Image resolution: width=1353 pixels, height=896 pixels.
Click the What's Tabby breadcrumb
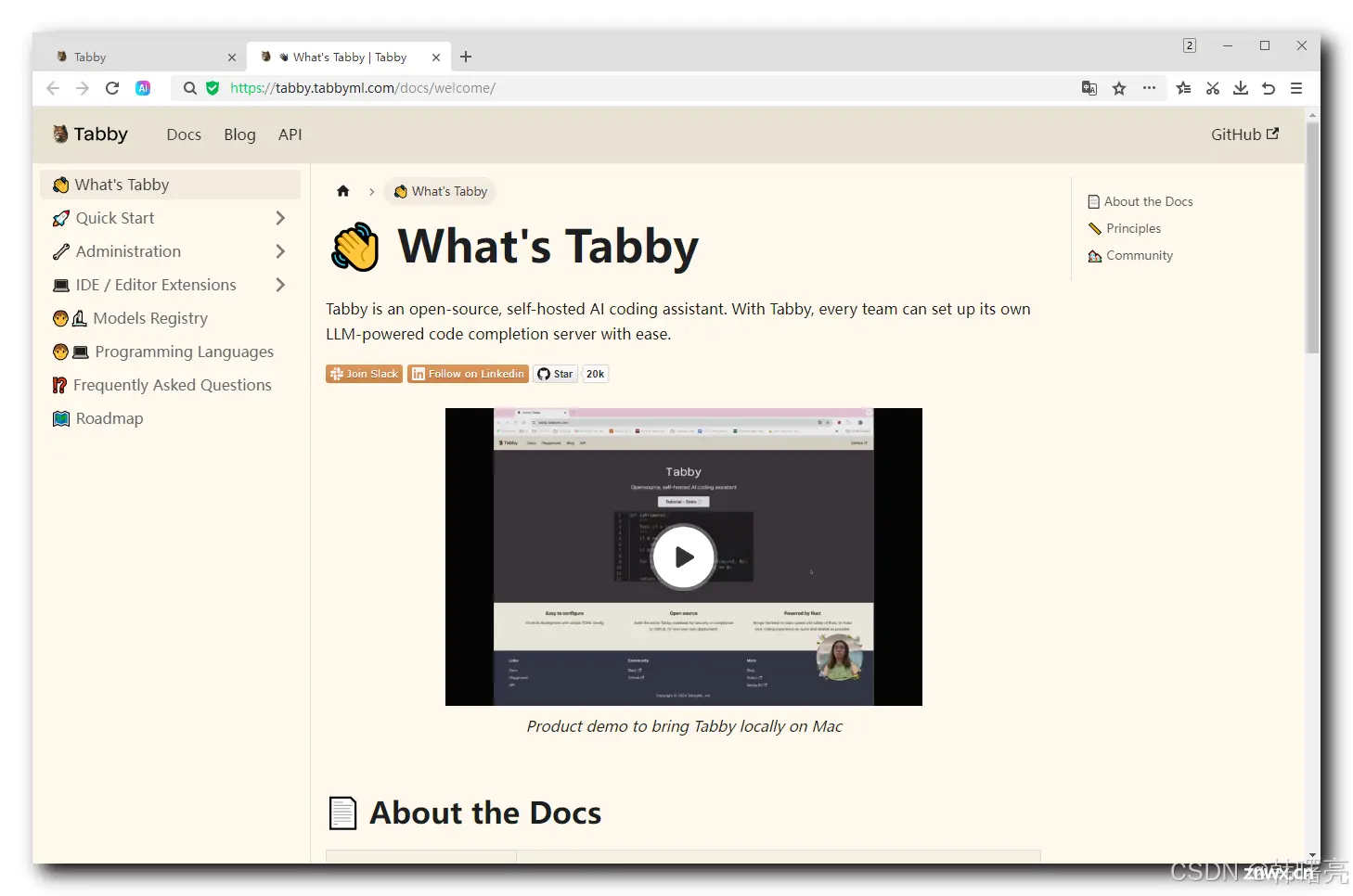[x=441, y=191]
